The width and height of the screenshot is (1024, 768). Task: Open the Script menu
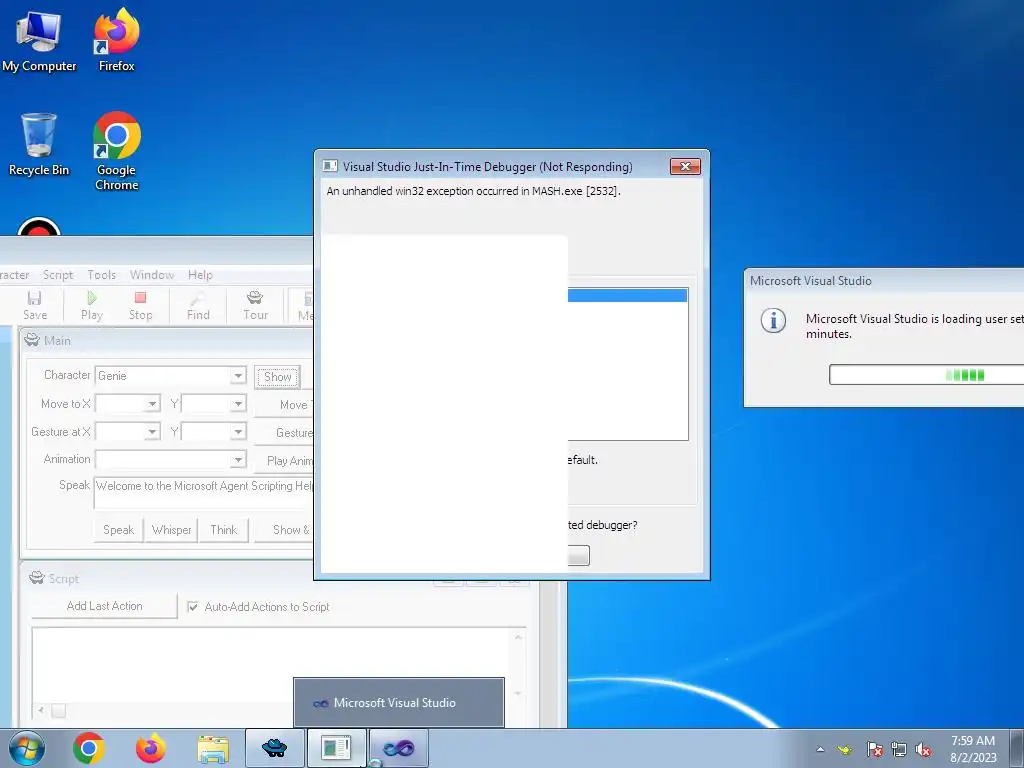pos(57,275)
